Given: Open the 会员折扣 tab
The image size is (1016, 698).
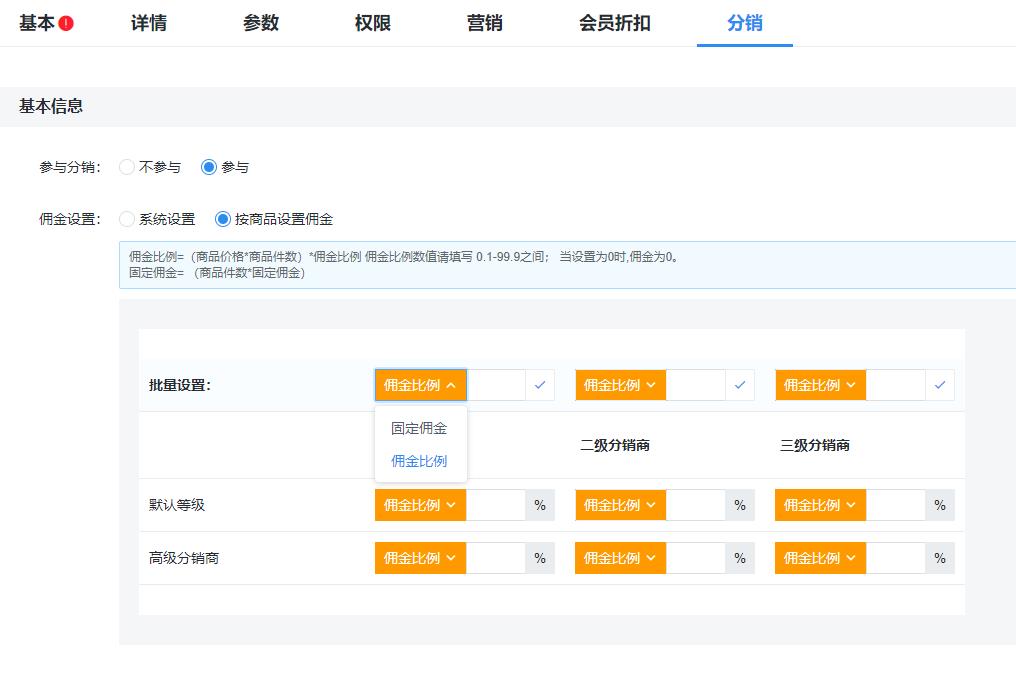Looking at the screenshot, I should [613, 22].
